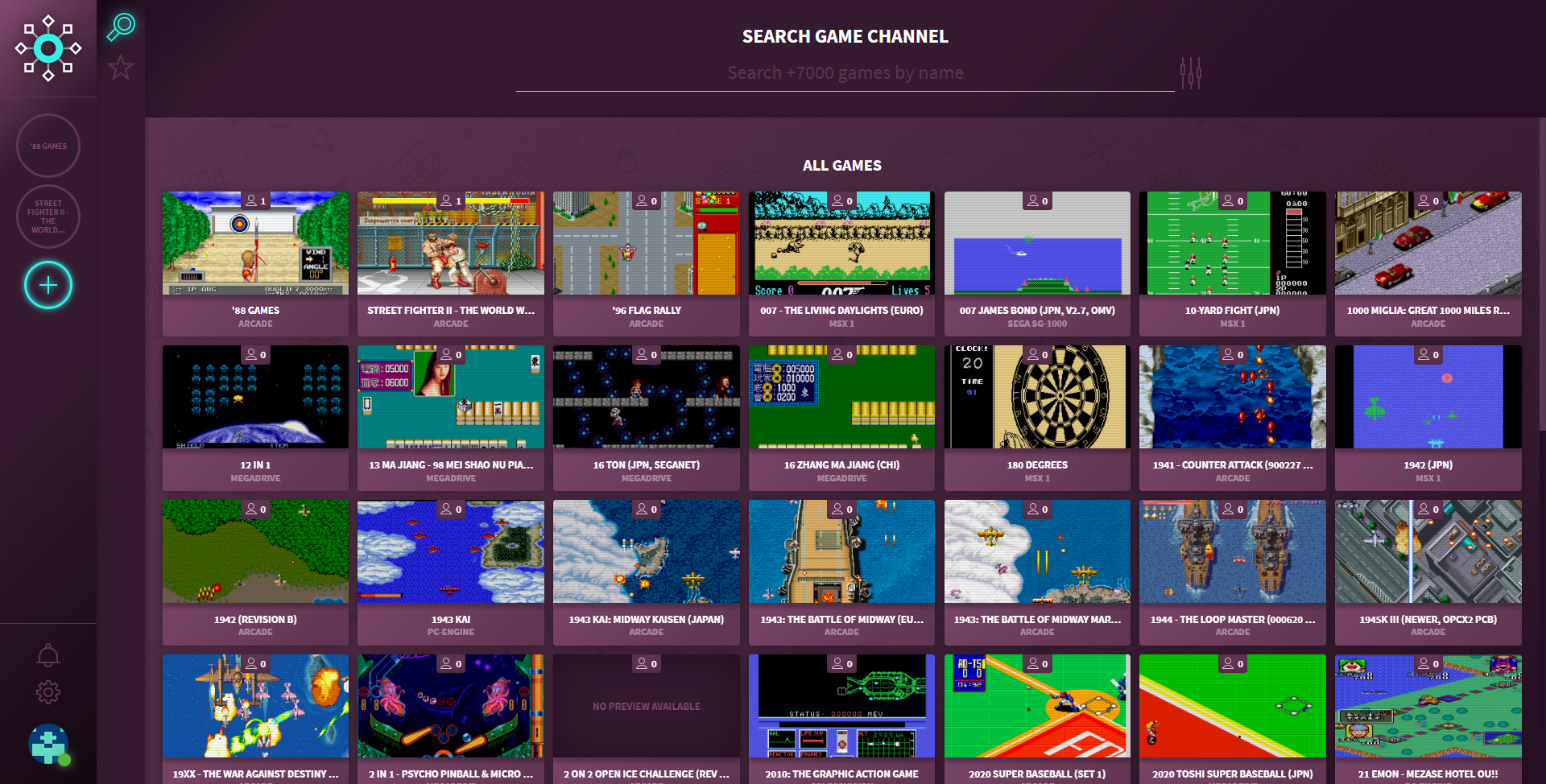Screen dimensions: 1546x784
Task: Select '88 Games channel in sidebar
Action: [48, 146]
